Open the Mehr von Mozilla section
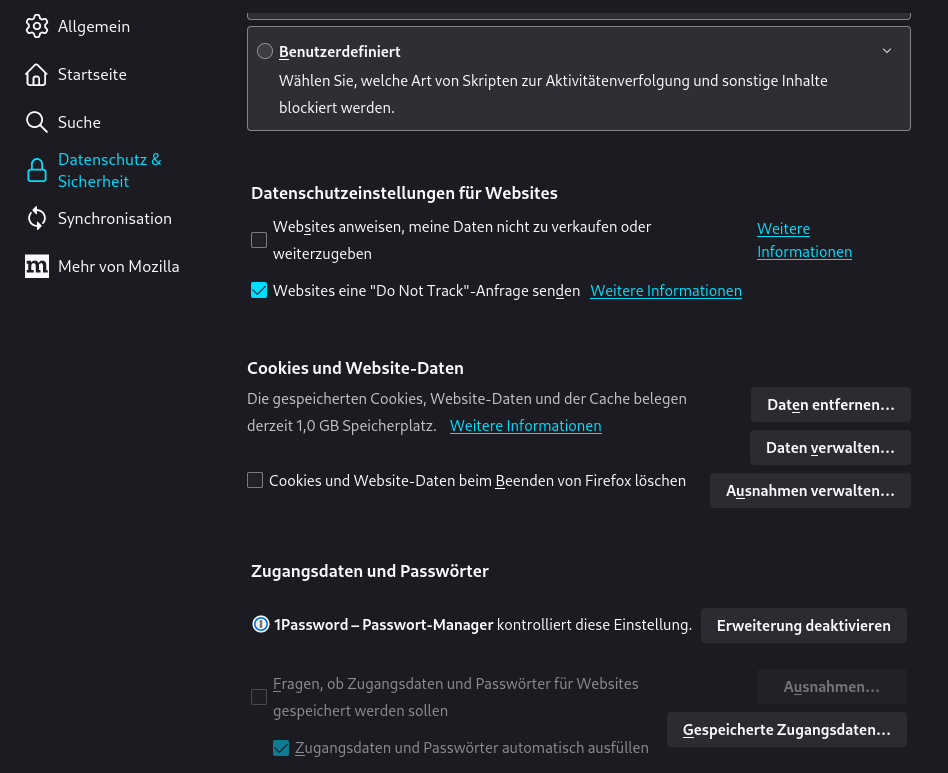 click(x=118, y=266)
